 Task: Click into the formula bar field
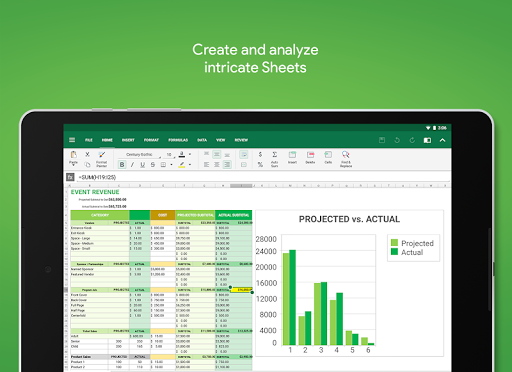point(263,177)
